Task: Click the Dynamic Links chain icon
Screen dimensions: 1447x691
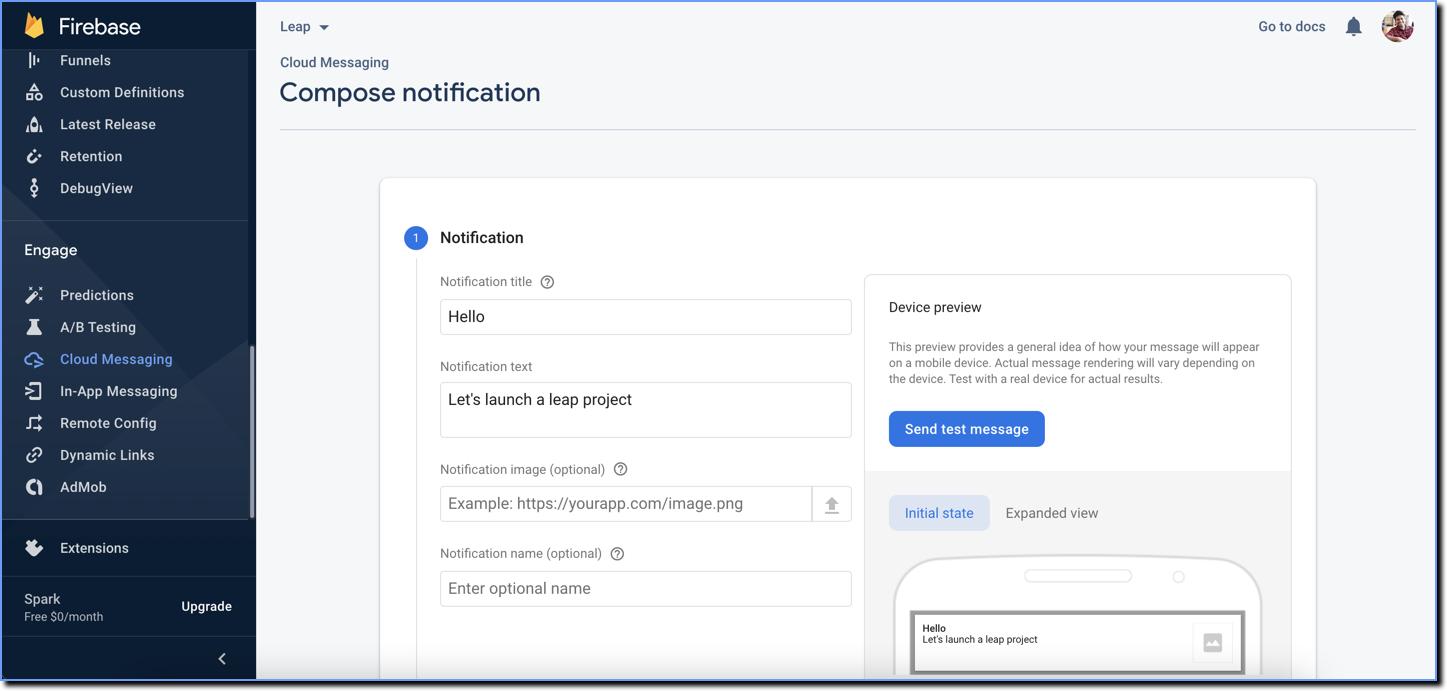Action: (34, 455)
